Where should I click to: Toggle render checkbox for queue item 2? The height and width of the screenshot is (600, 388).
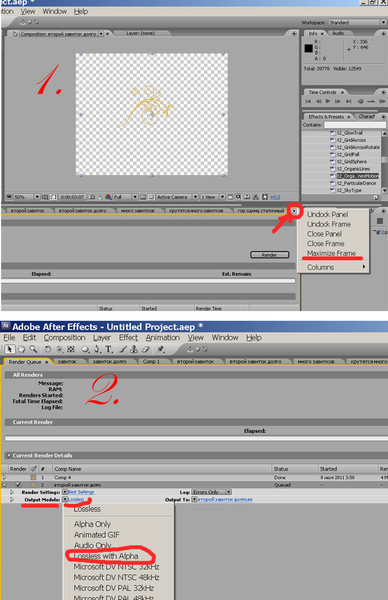[18, 484]
